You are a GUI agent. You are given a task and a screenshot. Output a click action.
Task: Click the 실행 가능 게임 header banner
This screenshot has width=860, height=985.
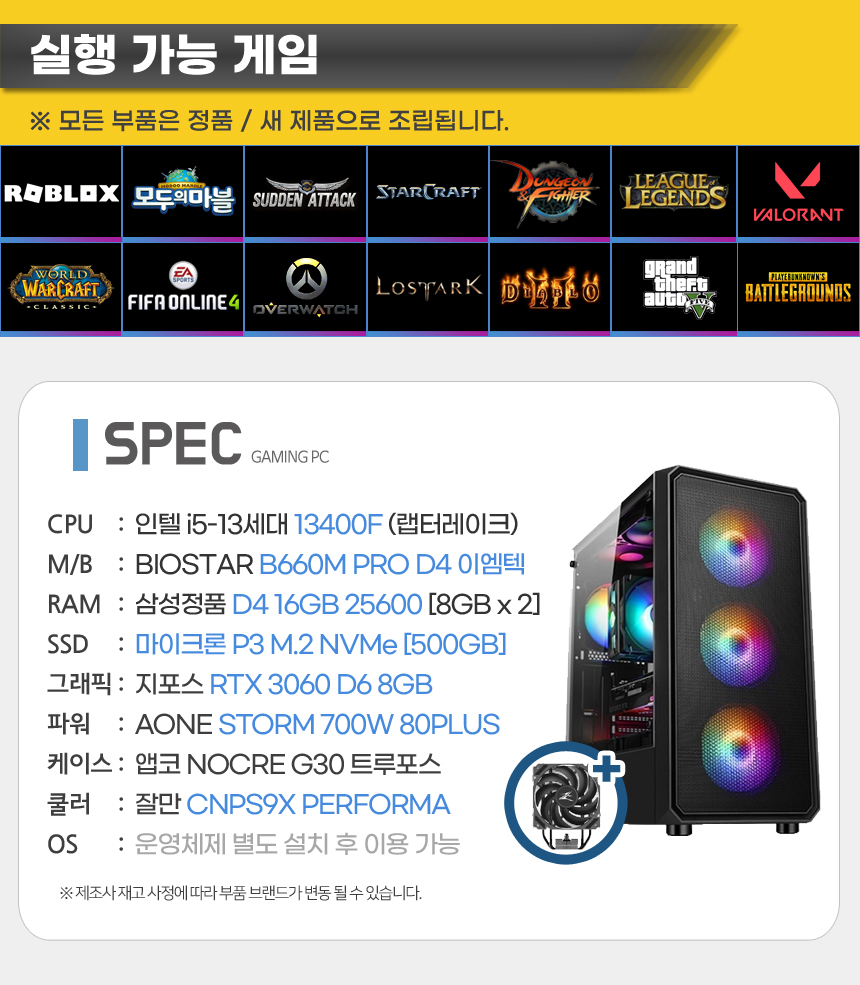(367, 56)
